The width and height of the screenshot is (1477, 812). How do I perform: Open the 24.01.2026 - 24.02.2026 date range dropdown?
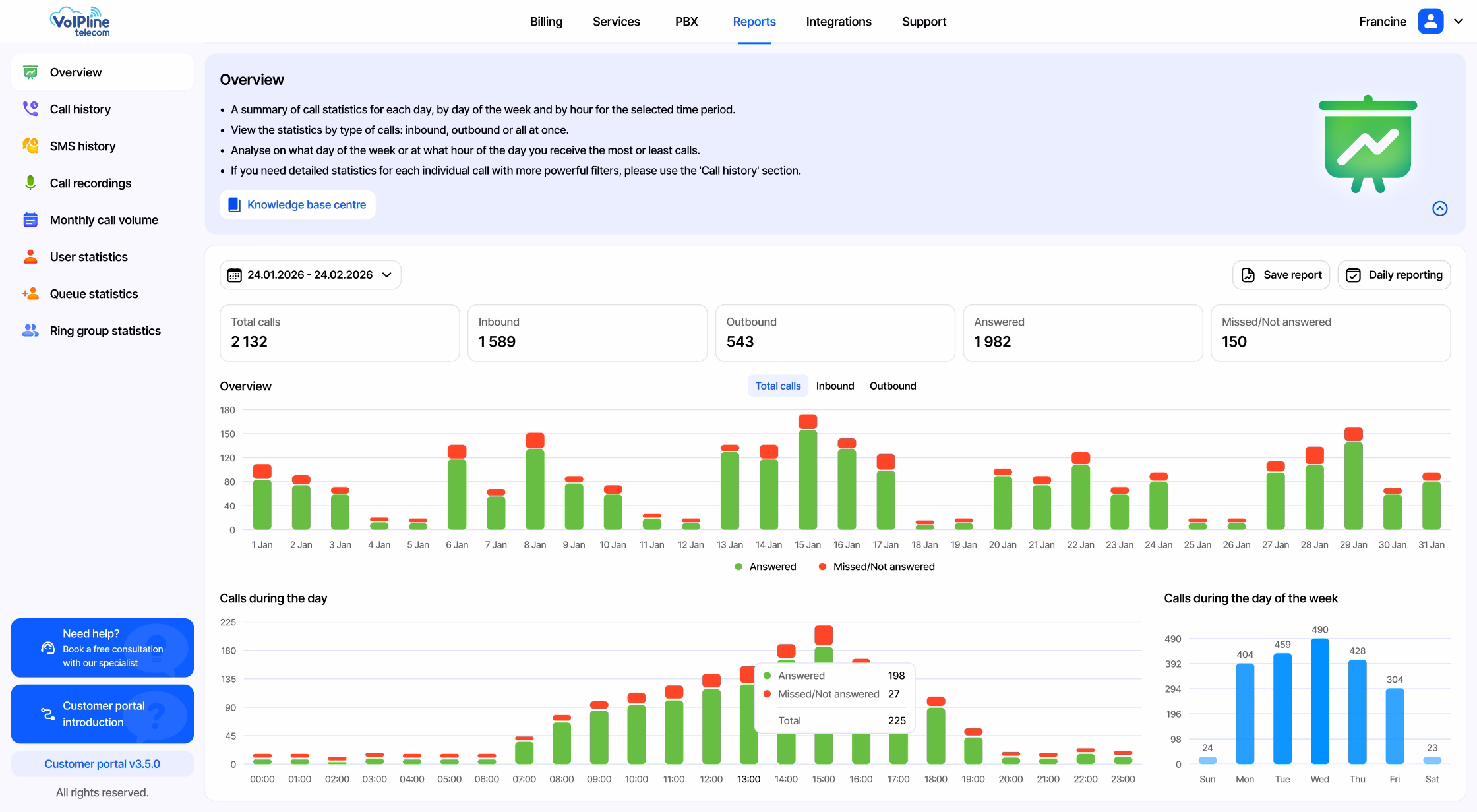pyautogui.click(x=310, y=275)
